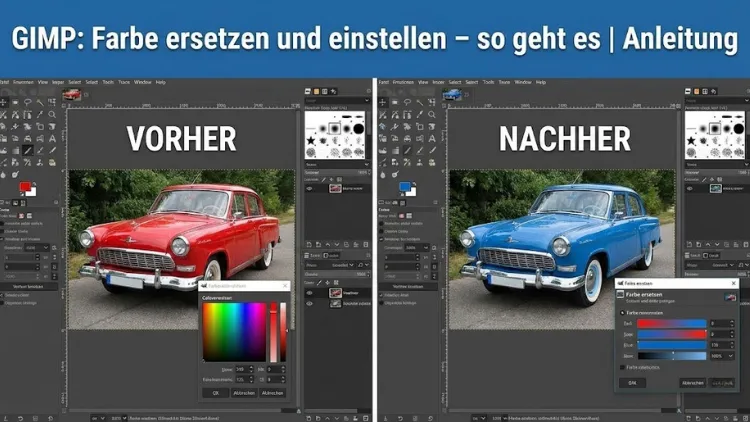Open the Tools menu in VORHER window
The image size is (750, 422).
click(108, 82)
